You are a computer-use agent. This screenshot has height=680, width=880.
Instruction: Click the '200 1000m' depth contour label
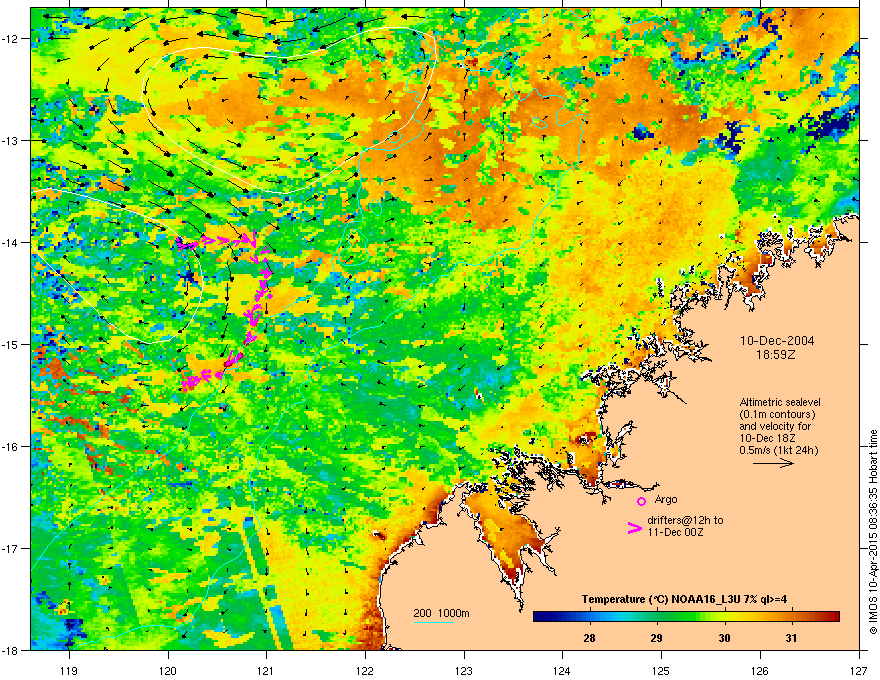point(441,613)
